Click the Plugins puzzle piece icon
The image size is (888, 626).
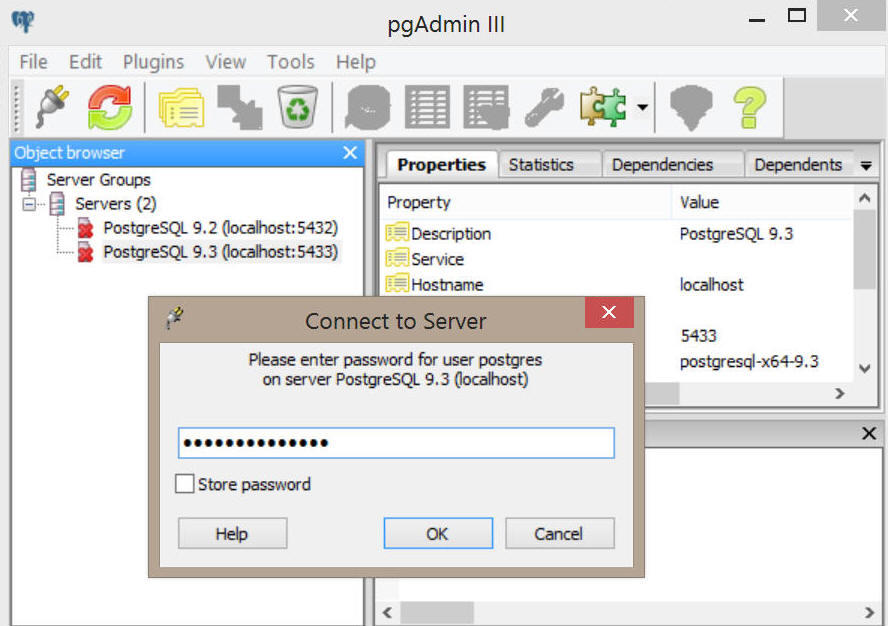click(x=603, y=107)
